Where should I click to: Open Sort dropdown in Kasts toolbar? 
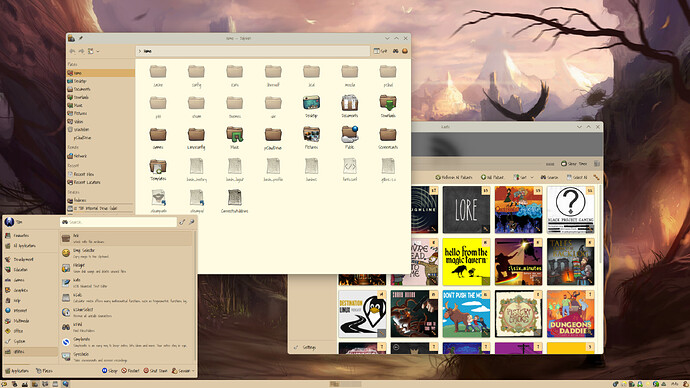[524, 177]
